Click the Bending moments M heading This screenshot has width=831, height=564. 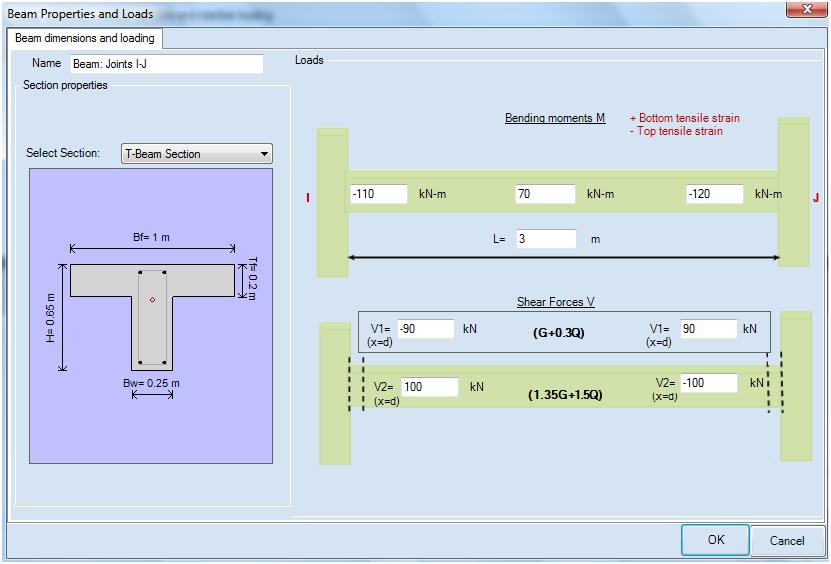coord(555,118)
